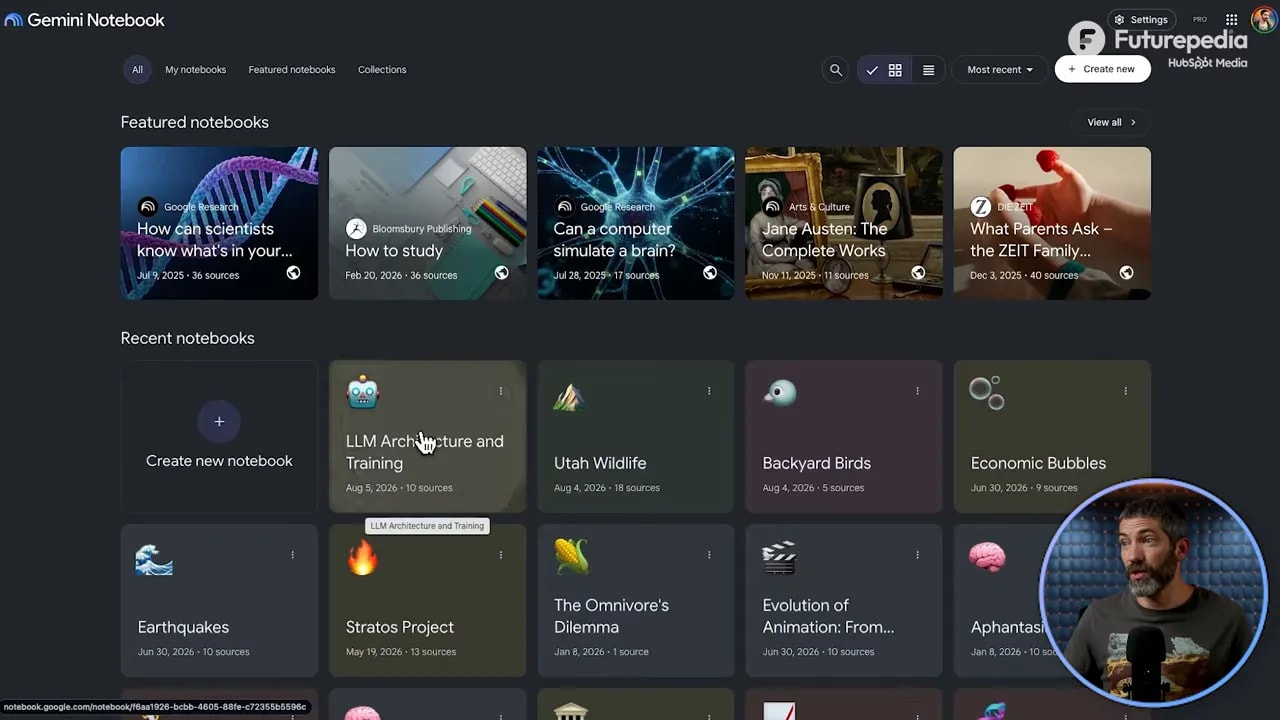Click the globe icon on How can scientists card
This screenshot has height=720, width=1280.
pos(293,273)
